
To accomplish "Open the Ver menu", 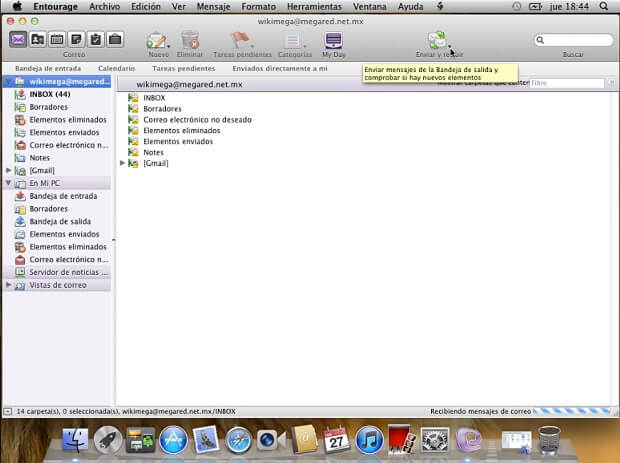I will 178,6.
